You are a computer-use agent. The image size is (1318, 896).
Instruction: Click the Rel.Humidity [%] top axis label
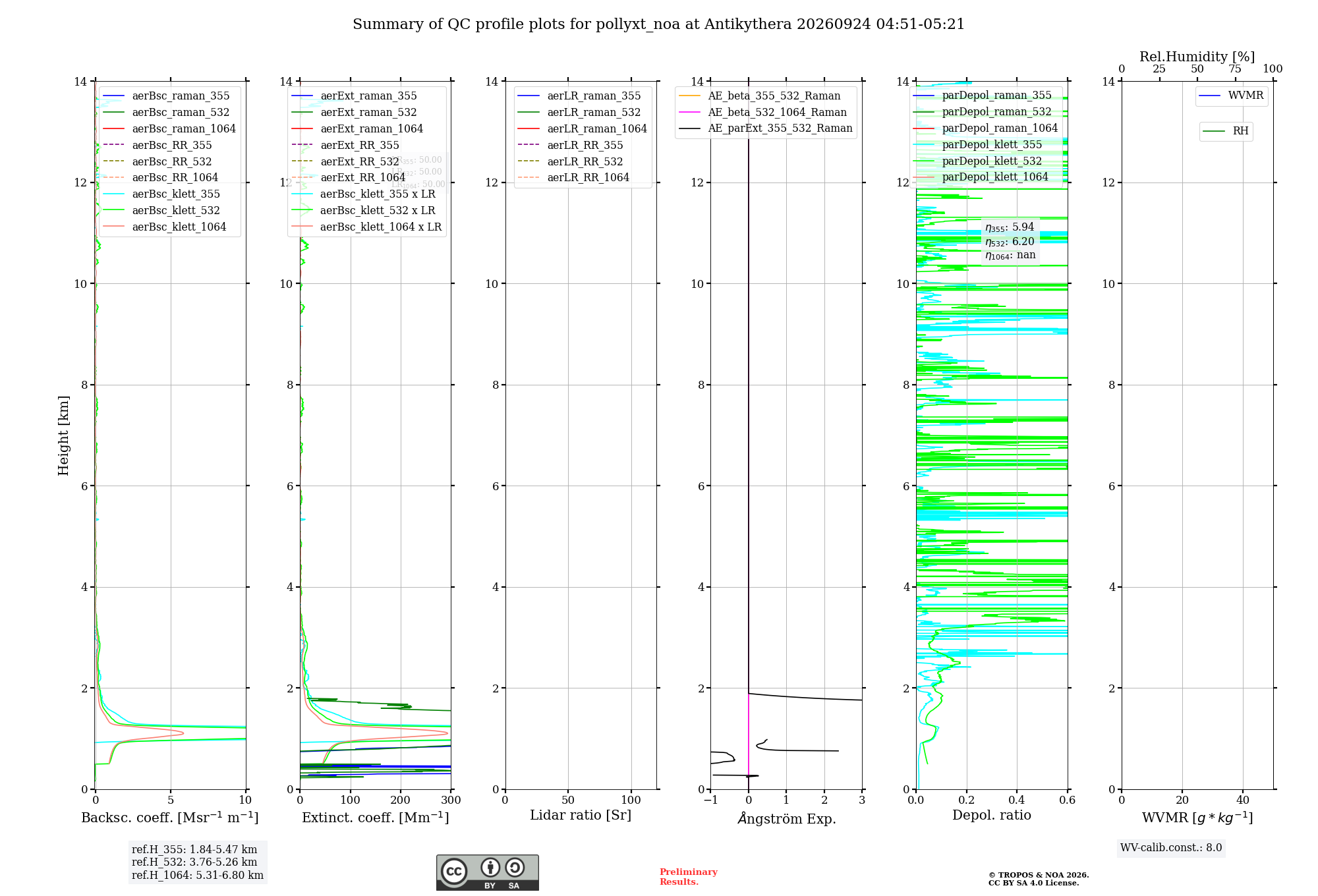[x=1197, y=57]
